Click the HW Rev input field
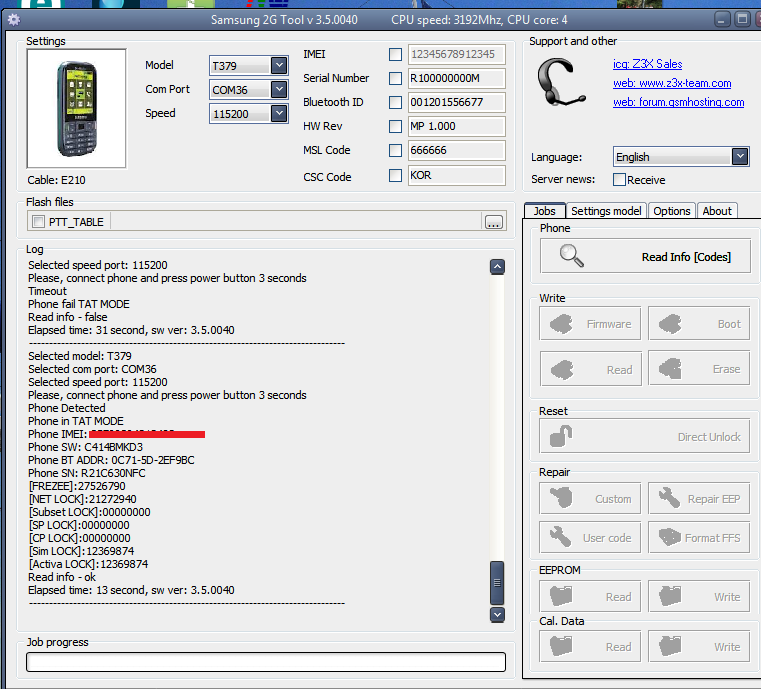Image resolution: width=761 pixels, height=689 pixels. (457, 126)
